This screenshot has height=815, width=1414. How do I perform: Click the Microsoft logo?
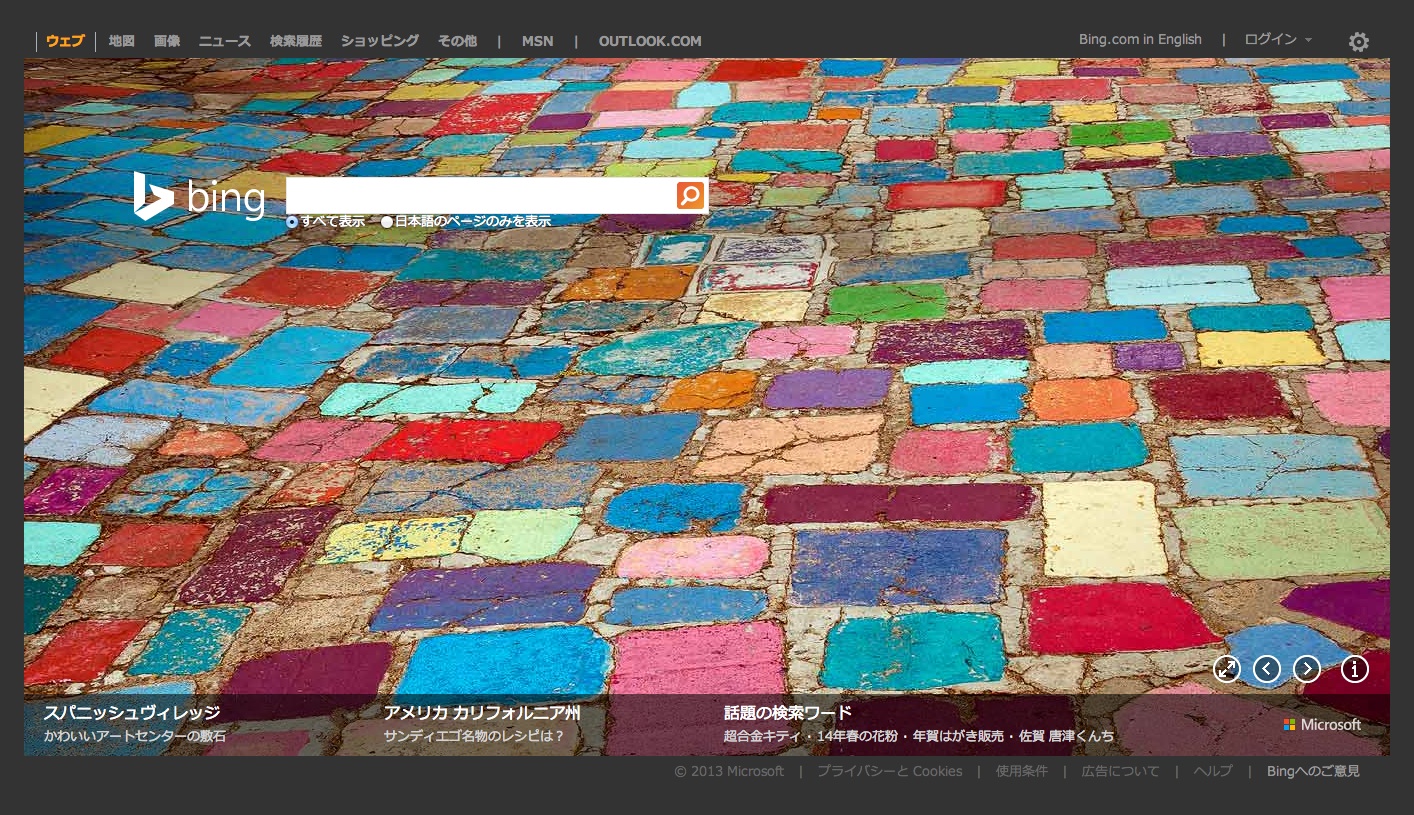tap(1322, 725)
